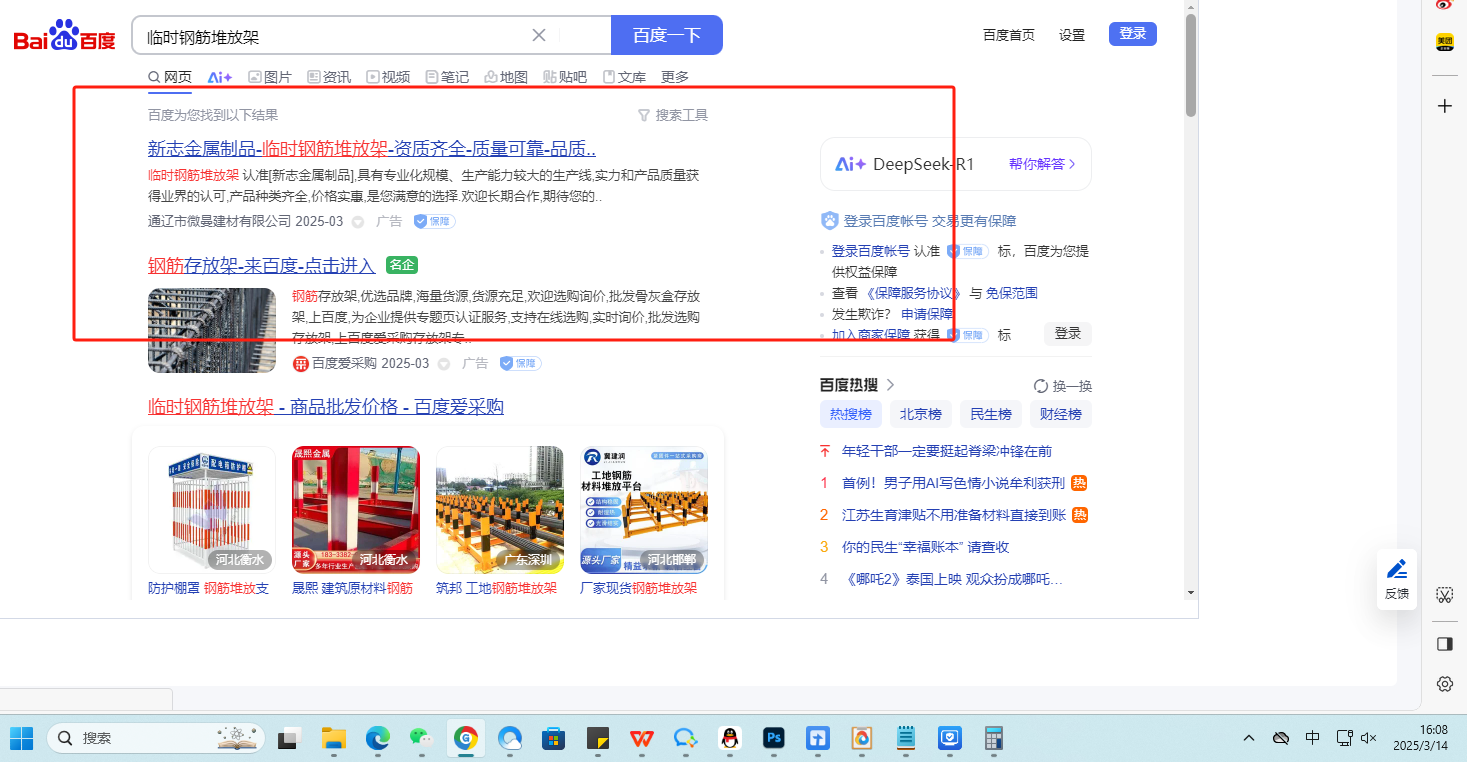This screenshot has height=762, width=1467.
Task: Toggle the 中 input method indicator
Action: (x=1312, y=738)
